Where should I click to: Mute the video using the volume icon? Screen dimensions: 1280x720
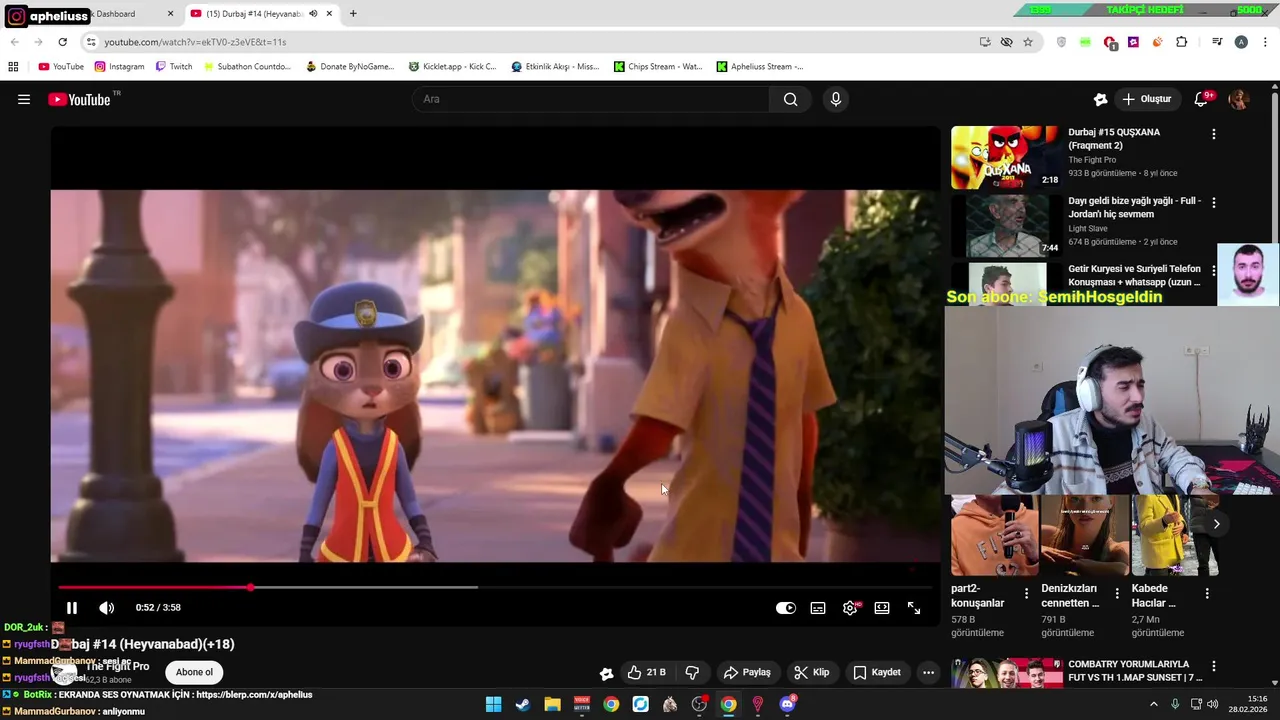[107, 608]
